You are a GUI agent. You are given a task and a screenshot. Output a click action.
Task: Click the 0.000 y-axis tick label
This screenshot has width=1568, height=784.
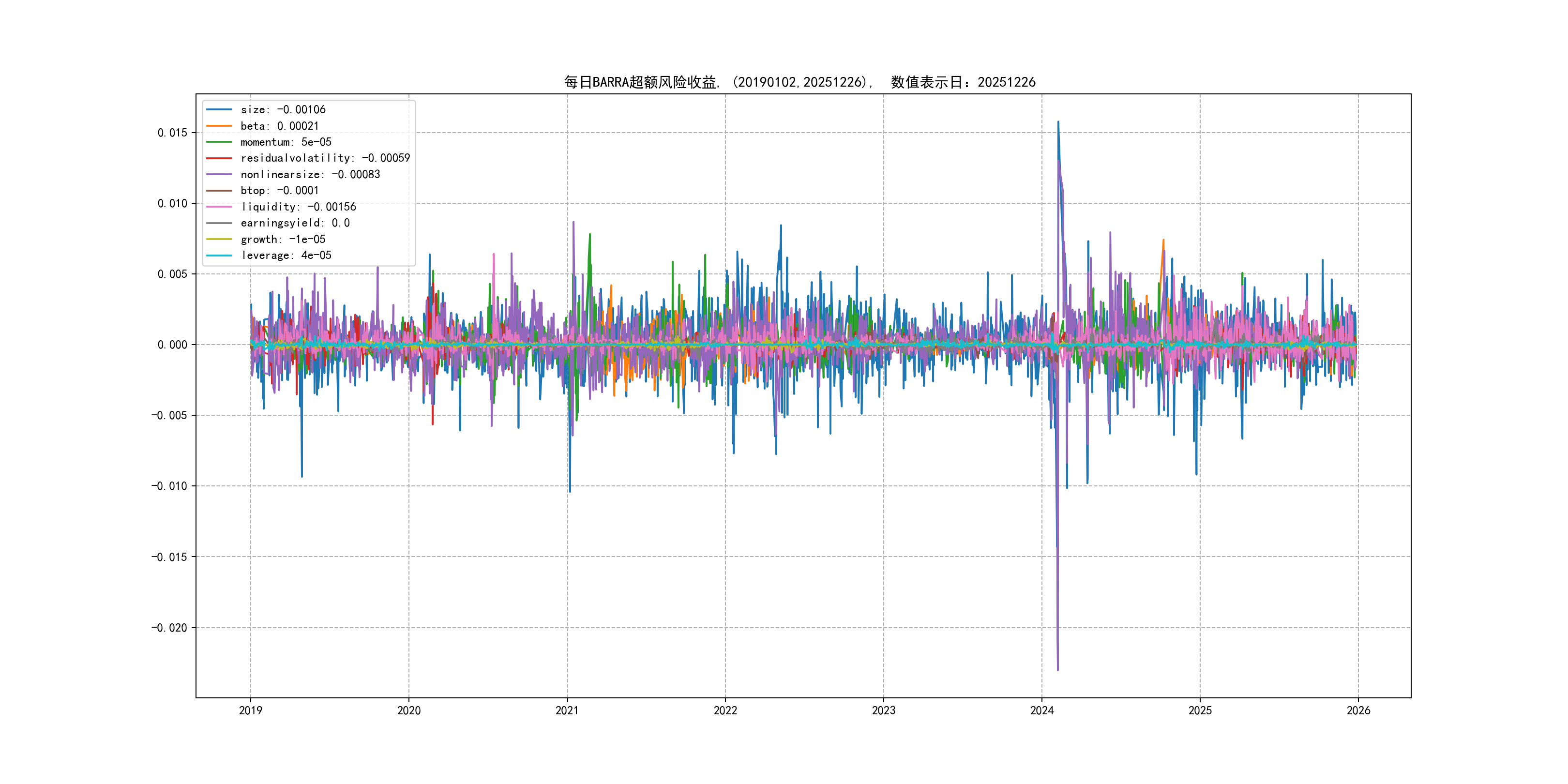[x=172, y=345]
